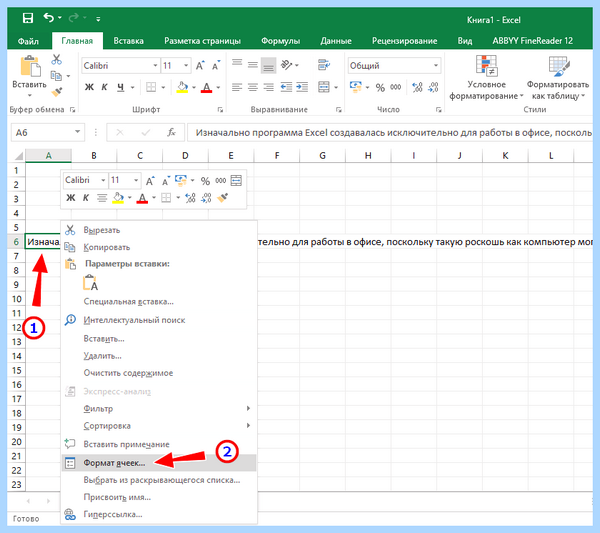Center text horizontally in ribbon
Viewport: 600px width, 533px height.
pyautogui.click(x=253, y=87)
